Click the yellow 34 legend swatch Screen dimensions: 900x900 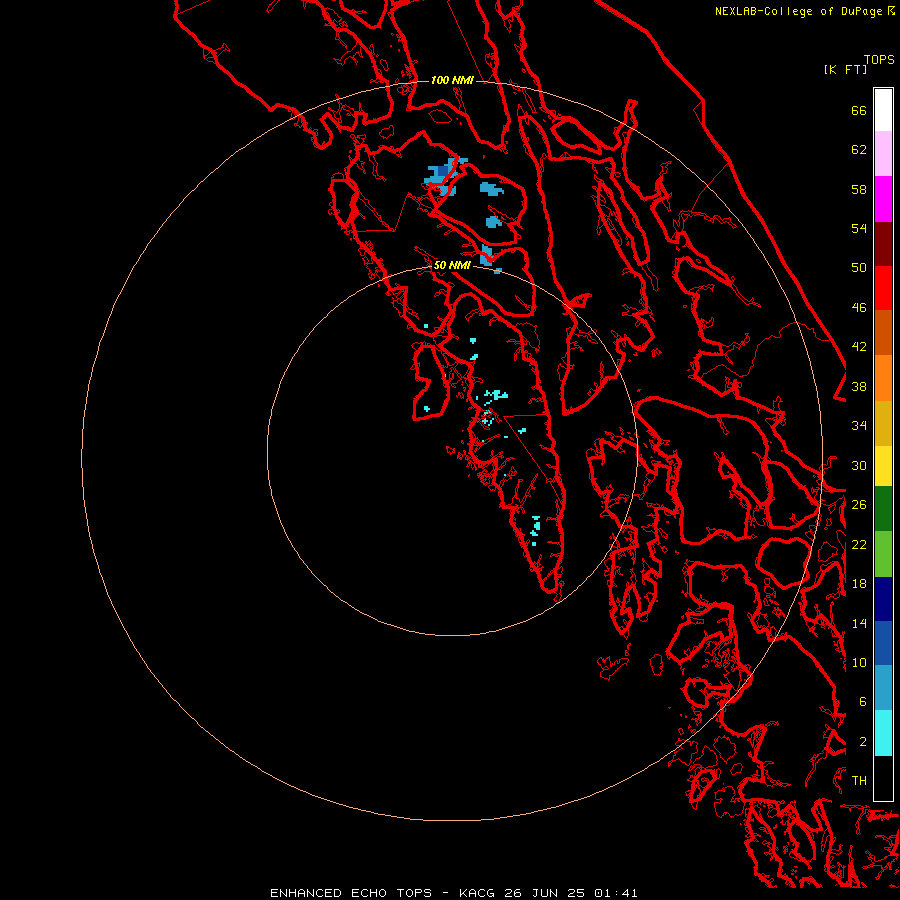[883, 466]
